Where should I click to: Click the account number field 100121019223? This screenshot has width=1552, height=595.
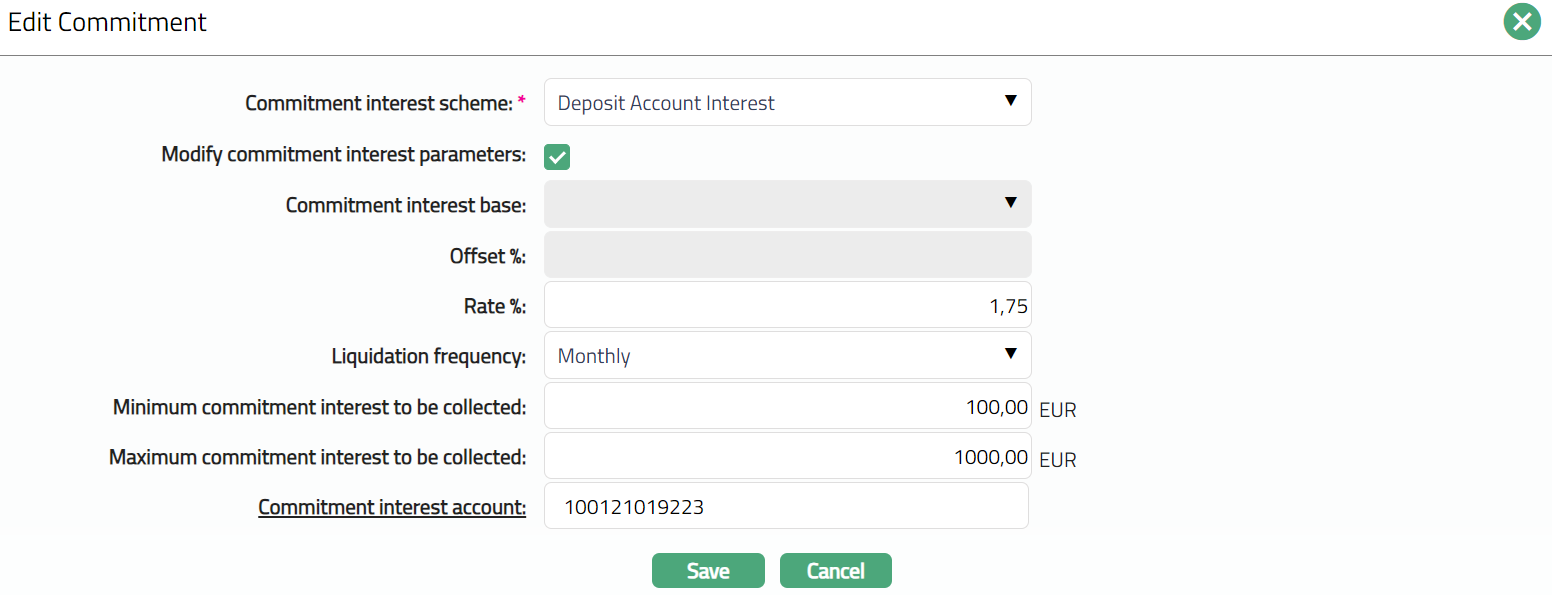point(787,507)
